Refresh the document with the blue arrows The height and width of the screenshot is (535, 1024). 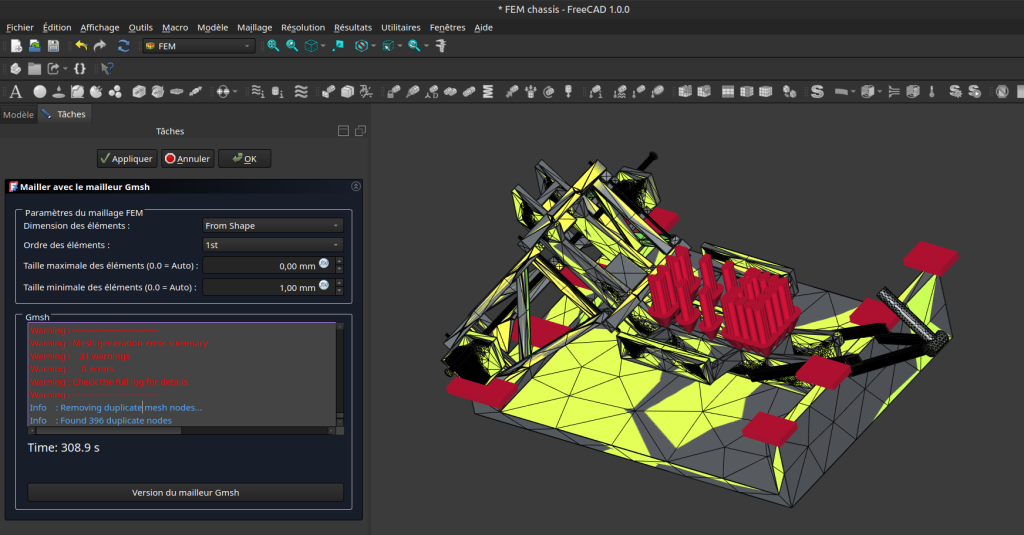click(x=123, y=46)
